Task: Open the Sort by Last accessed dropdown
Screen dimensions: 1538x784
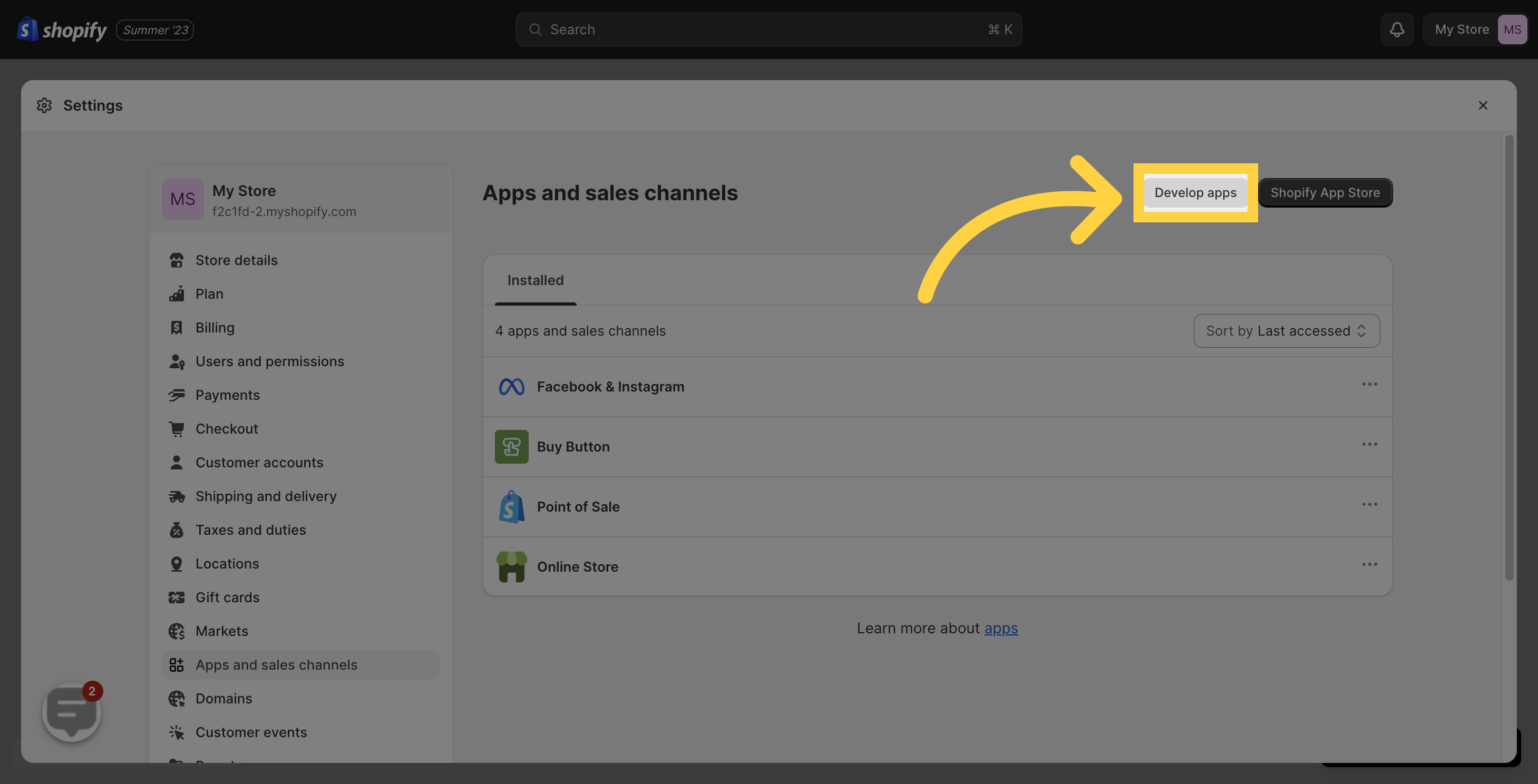Action: point(1286,330)
